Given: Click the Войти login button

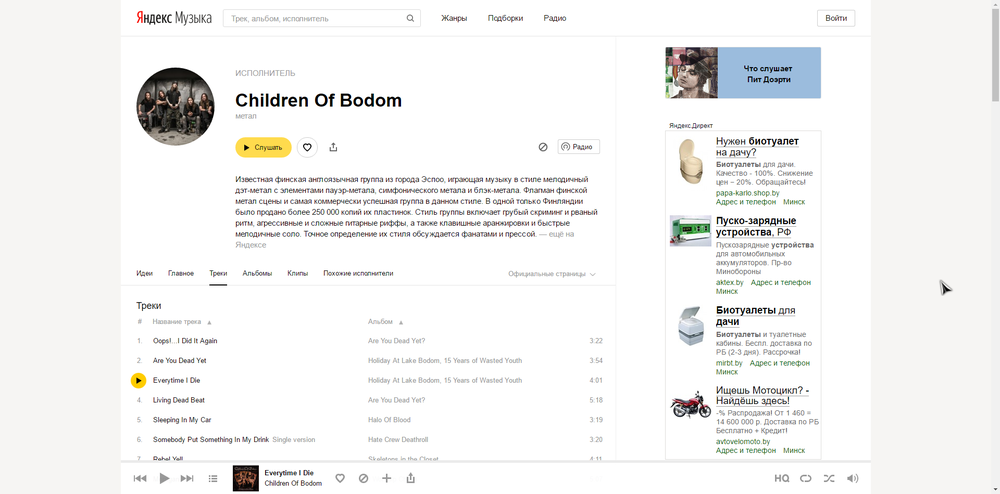Looking at the screenshot, I should point(835,18).
